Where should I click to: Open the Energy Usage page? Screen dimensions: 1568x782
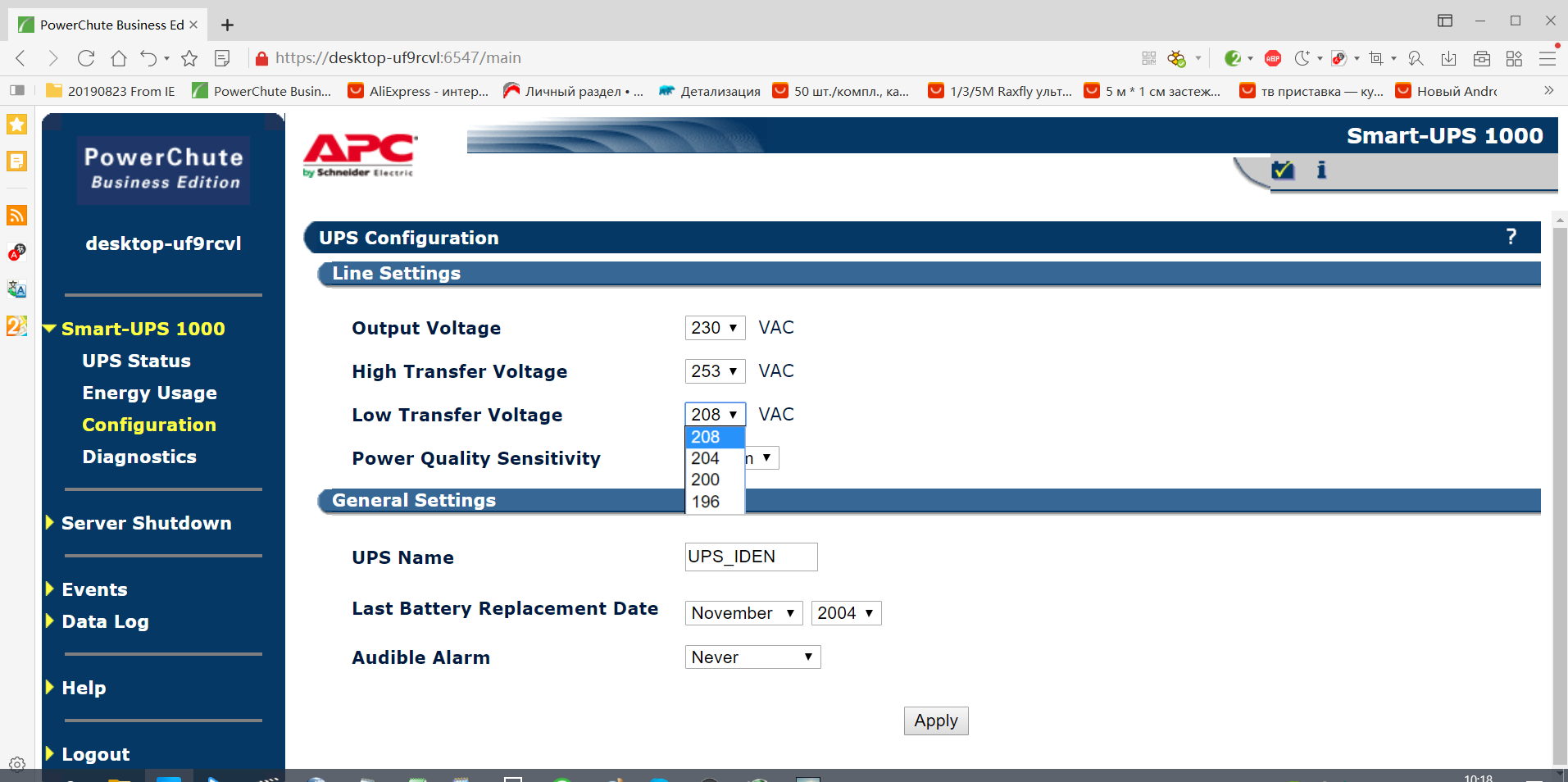point(149,393)
